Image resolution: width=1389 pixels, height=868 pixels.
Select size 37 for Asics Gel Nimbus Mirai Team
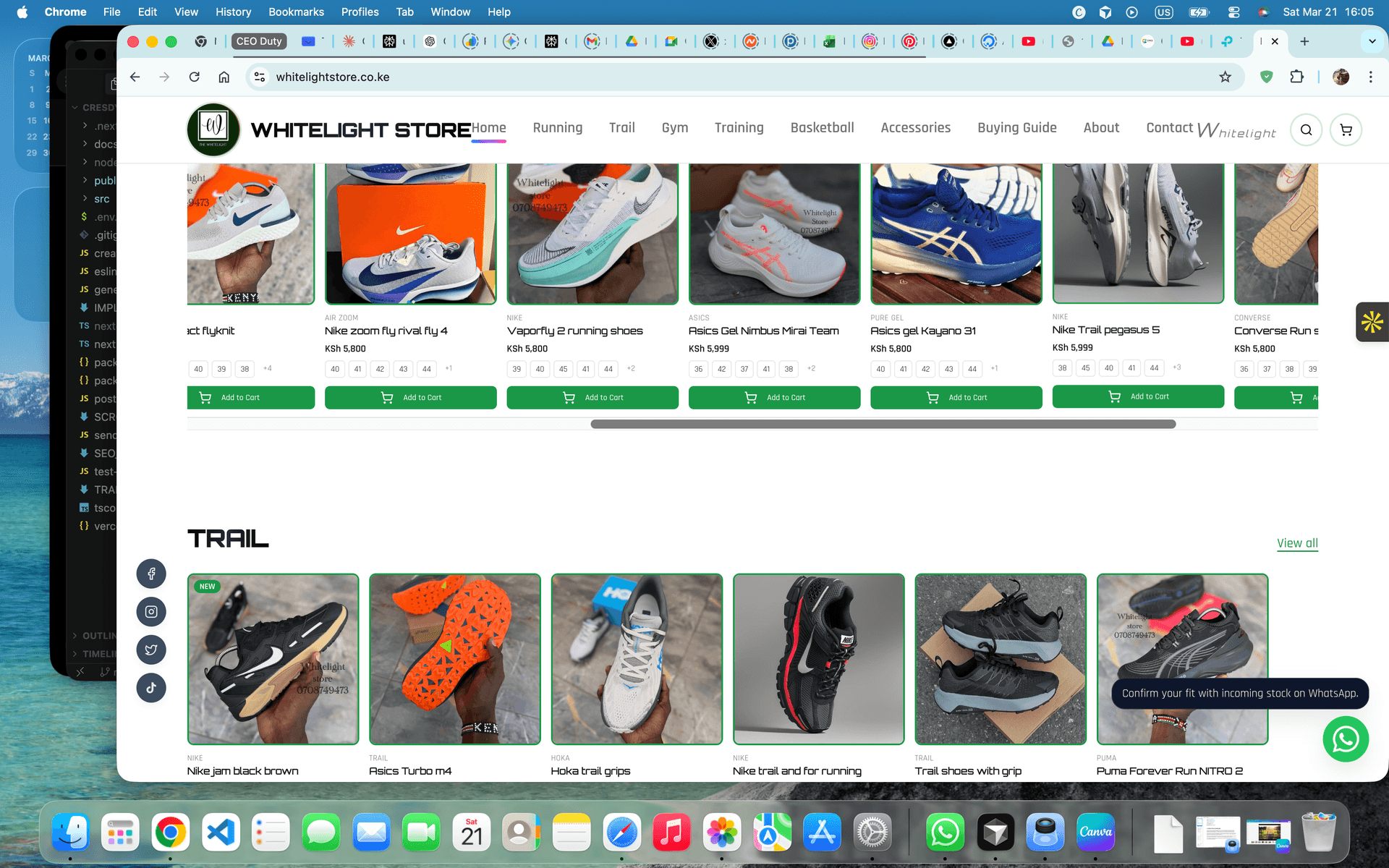pyautogui.click(x=744, y=369)
